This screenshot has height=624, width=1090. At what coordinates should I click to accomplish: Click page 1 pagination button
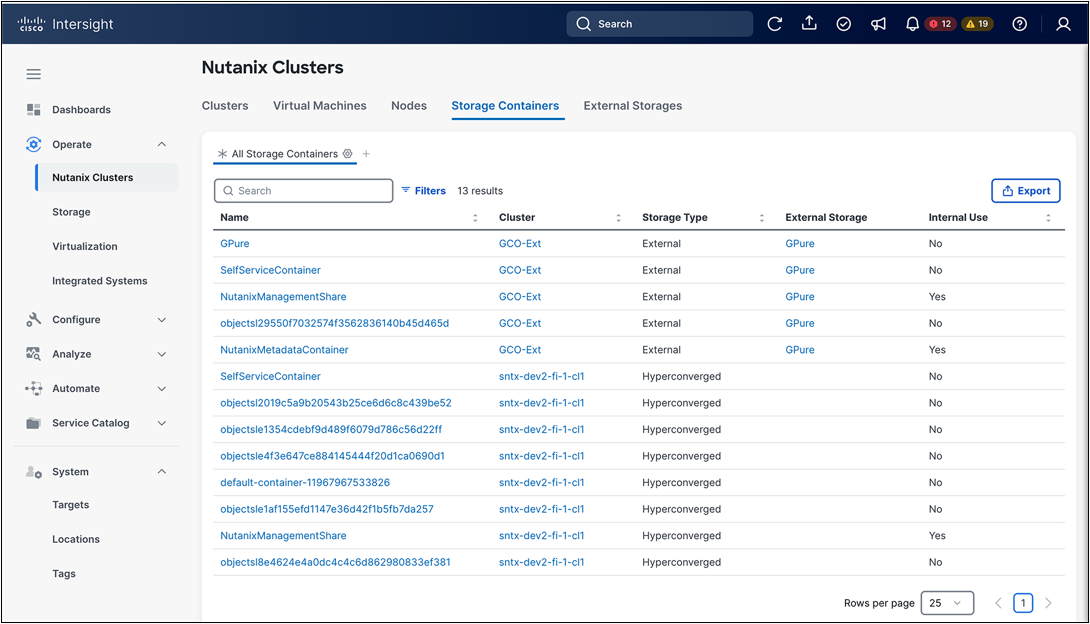pyautogui.click(x=1023, y=603)
